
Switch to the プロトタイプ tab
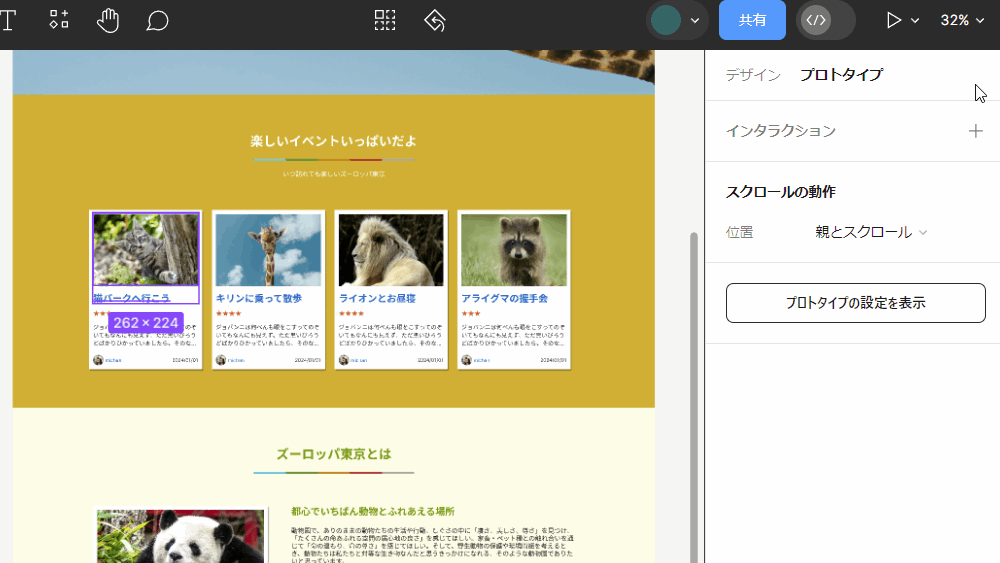tap(841, 75)
